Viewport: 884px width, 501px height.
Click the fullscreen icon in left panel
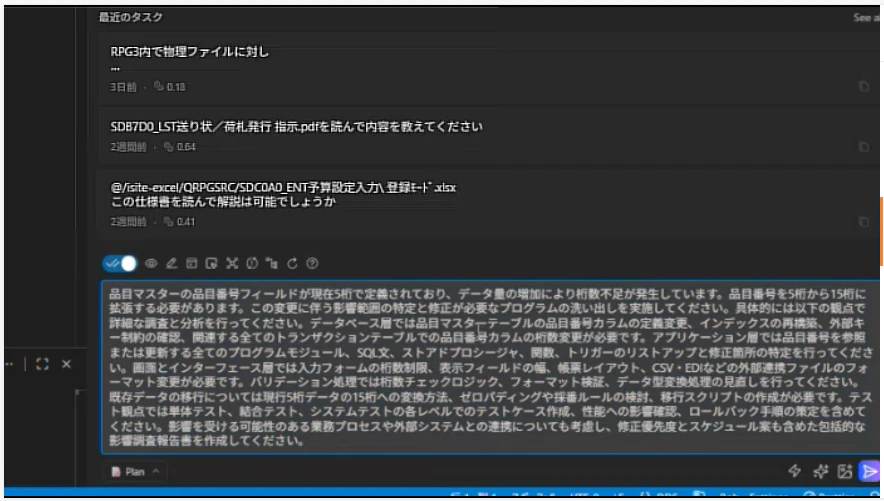[x=42, y=364]
